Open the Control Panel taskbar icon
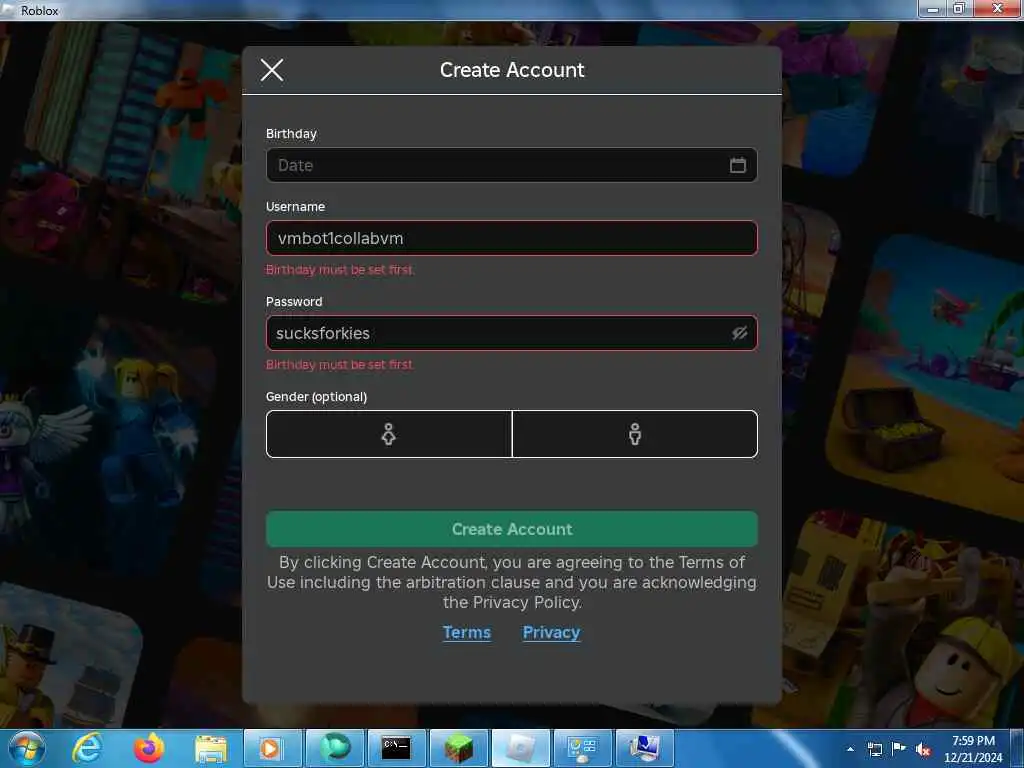 click(x=583, y=748)
